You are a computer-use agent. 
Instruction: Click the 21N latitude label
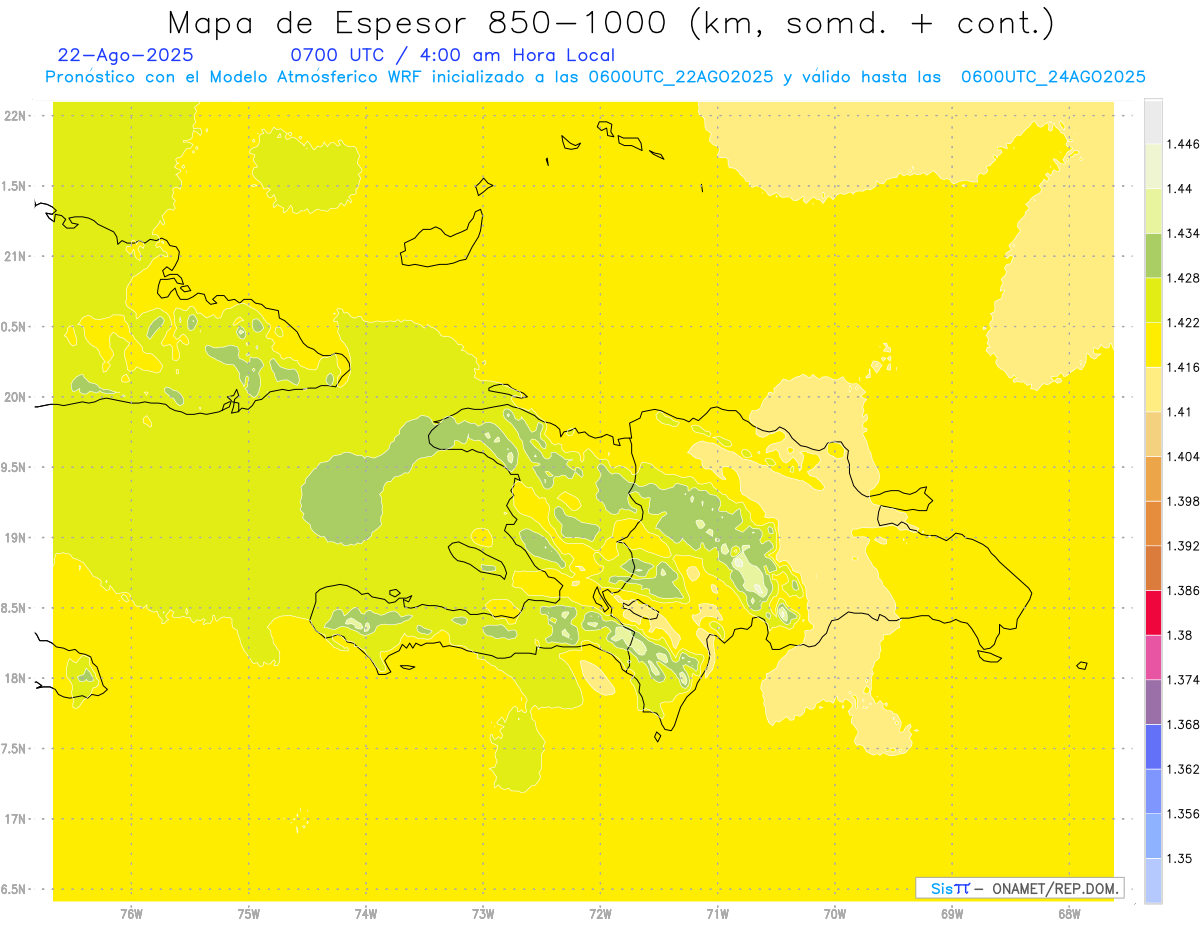[x=14, y=257]
